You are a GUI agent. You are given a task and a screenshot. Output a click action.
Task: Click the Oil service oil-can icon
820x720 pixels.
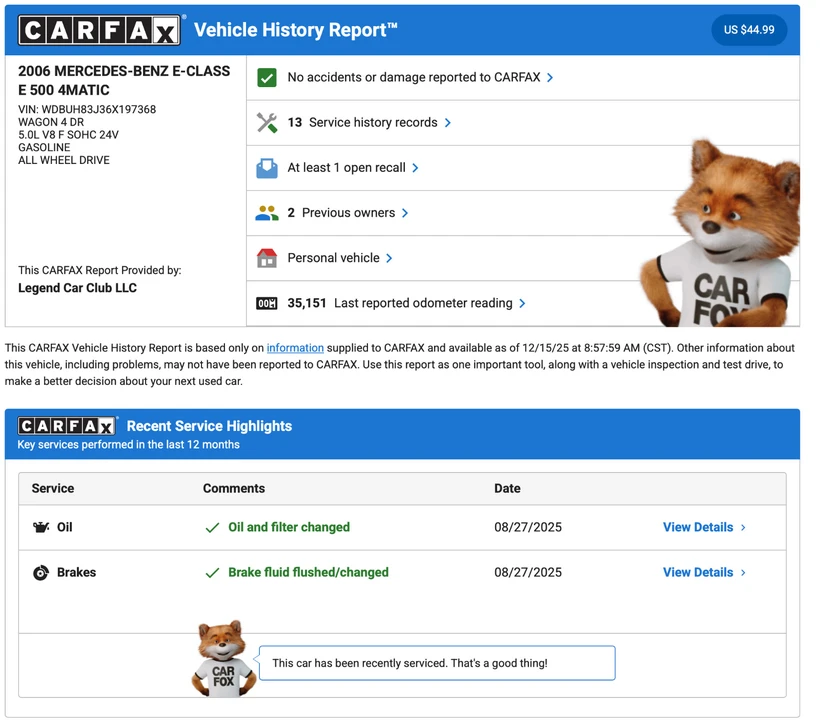[x=41, y=527]
